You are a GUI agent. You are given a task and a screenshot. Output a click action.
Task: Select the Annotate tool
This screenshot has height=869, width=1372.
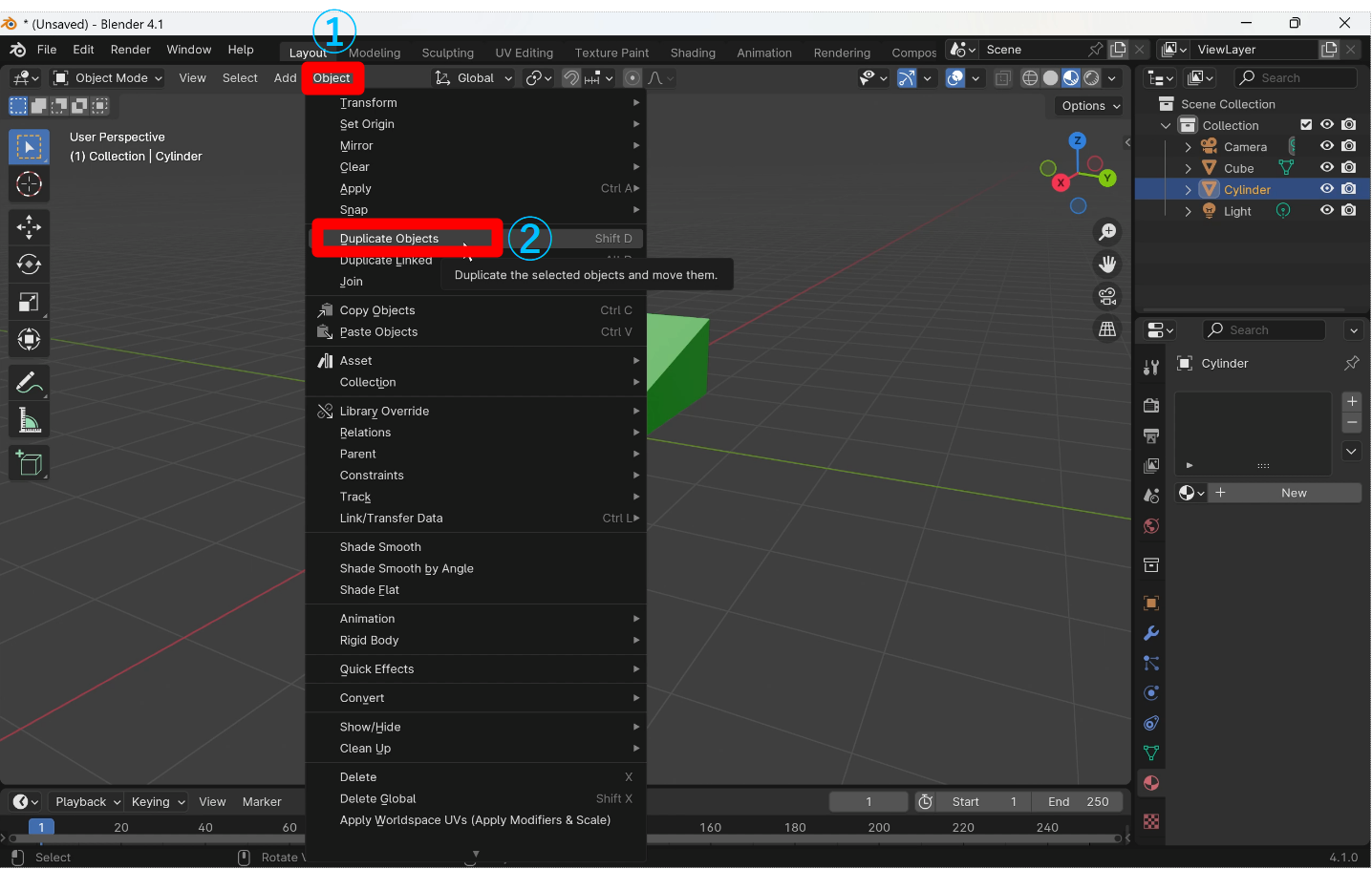pyautogui.click(x=29, y=383)
